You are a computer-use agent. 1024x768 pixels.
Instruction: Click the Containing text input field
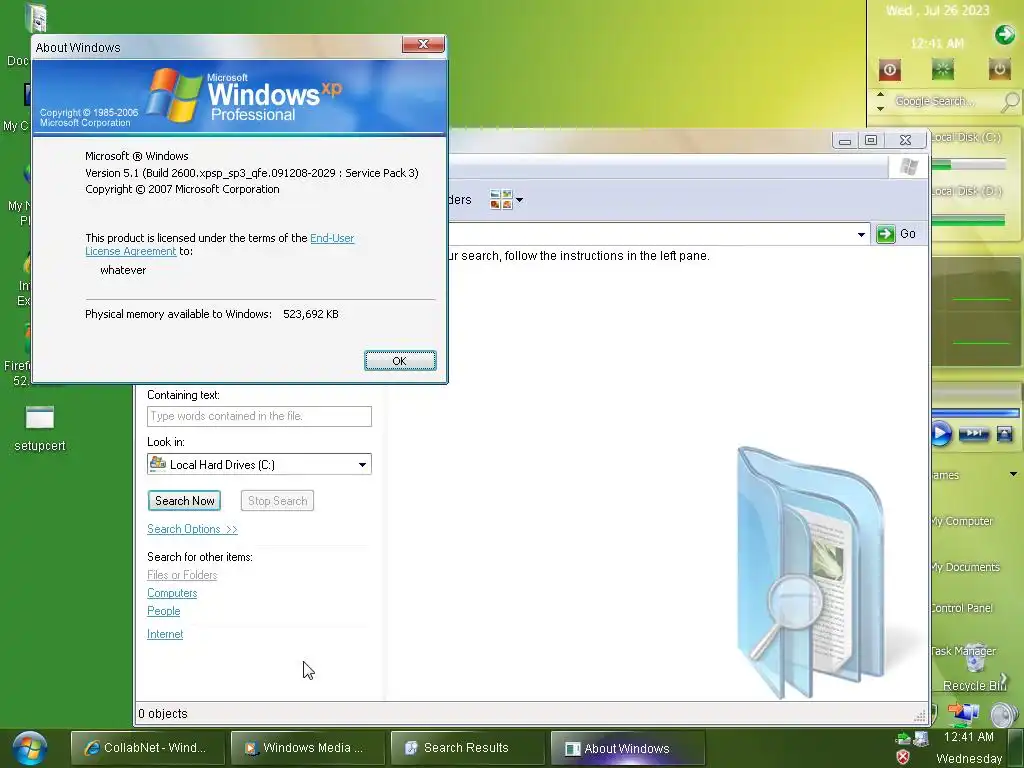point(259,416)
